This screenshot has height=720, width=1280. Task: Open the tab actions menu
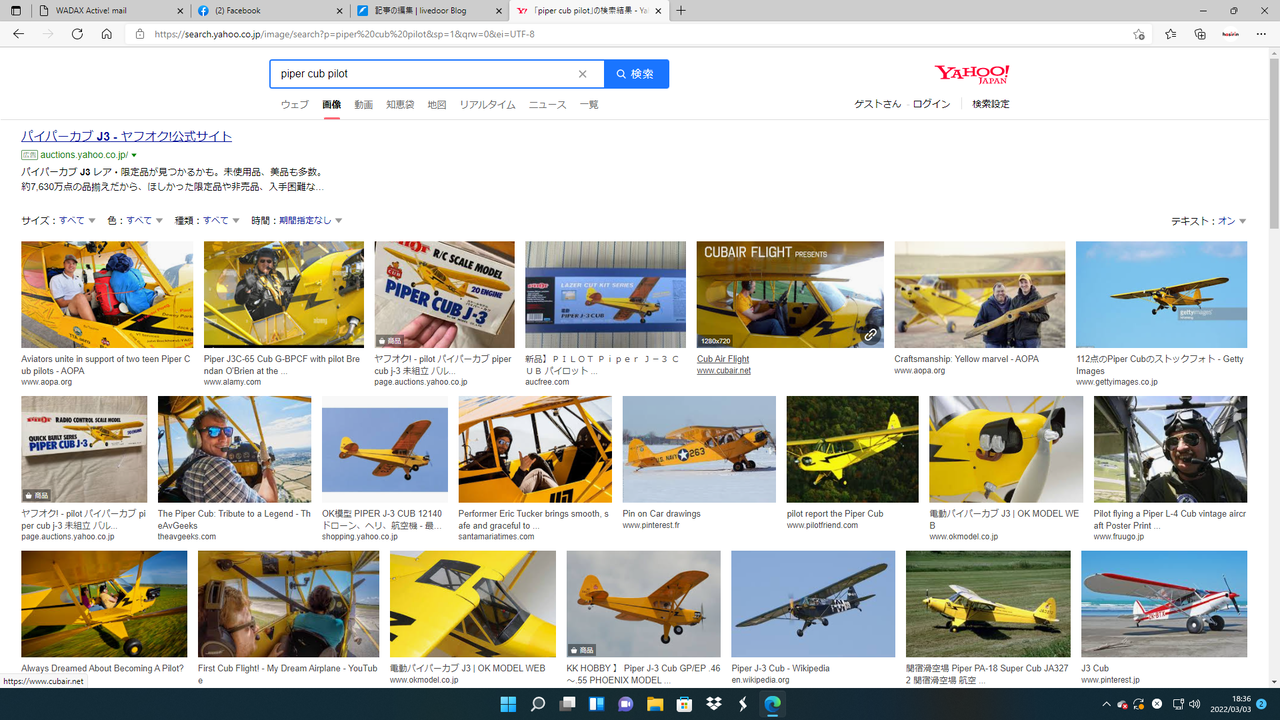(x=16, y=11)
